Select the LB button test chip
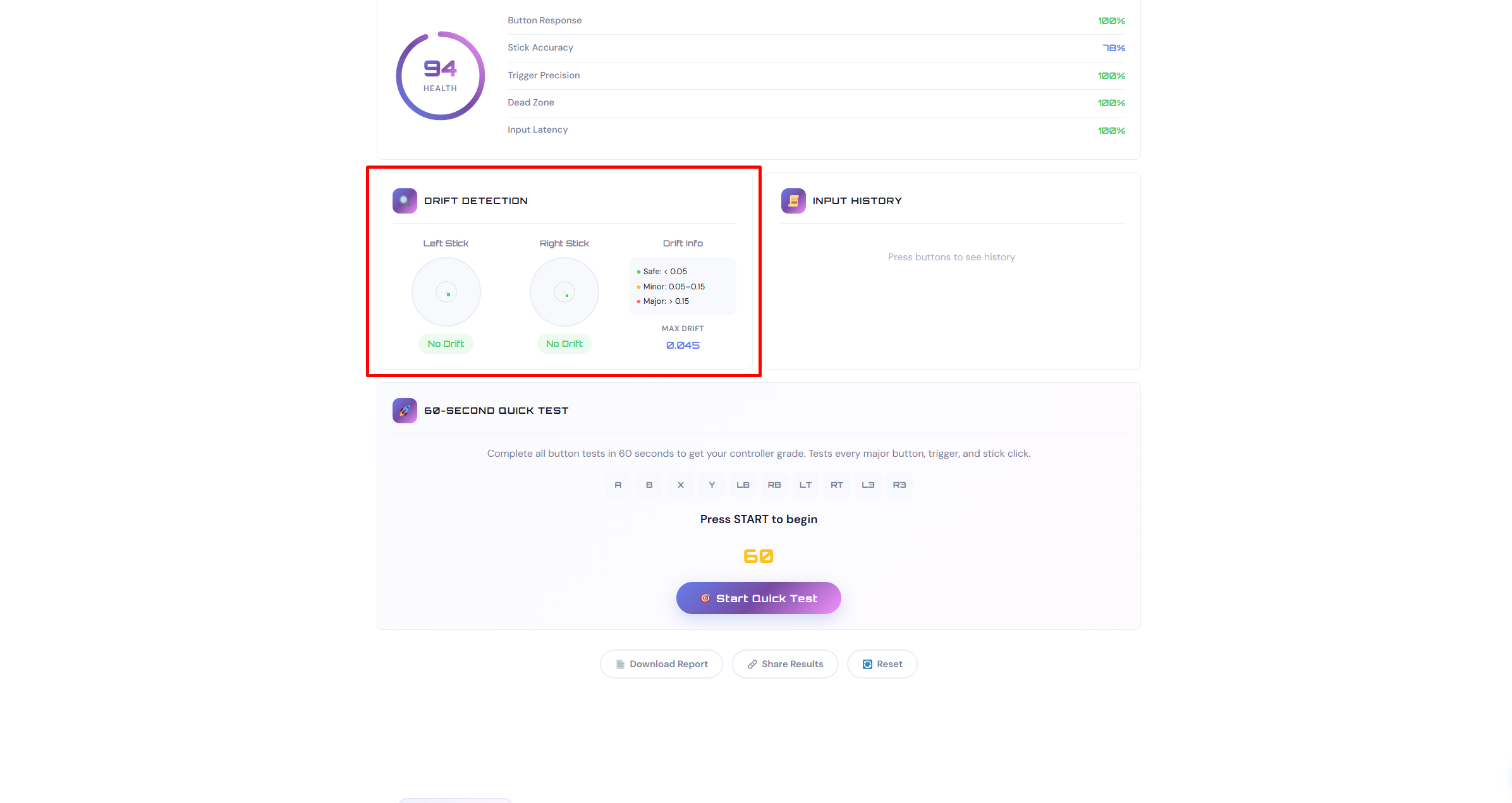1512x803 pixels. coord(743,485)
